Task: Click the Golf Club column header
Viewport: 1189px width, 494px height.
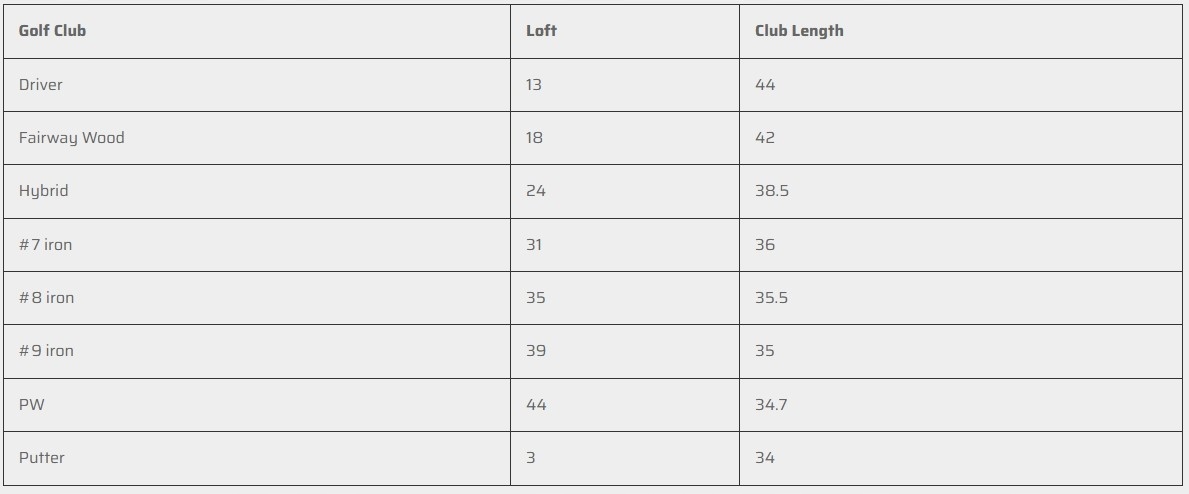Action: [x=52, y=31]
